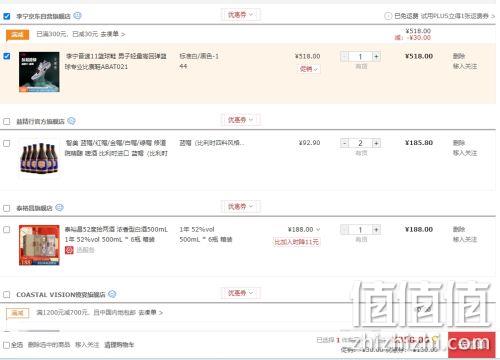Type in quantity field for beer item
This screenshot has width=500, height=360.
(360, 143)
